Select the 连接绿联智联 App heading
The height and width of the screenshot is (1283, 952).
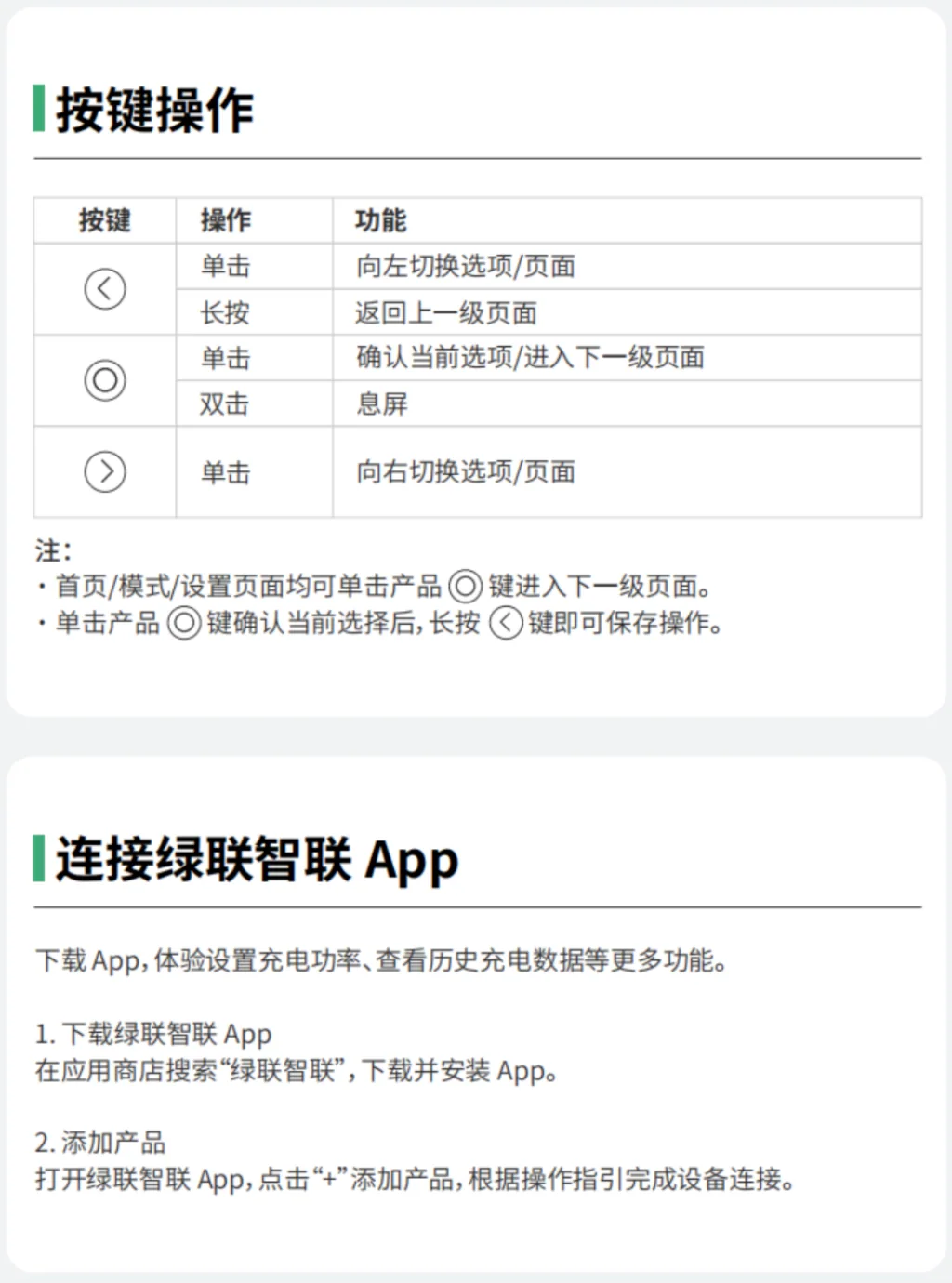pyautogui.click(x=257, y=859)
